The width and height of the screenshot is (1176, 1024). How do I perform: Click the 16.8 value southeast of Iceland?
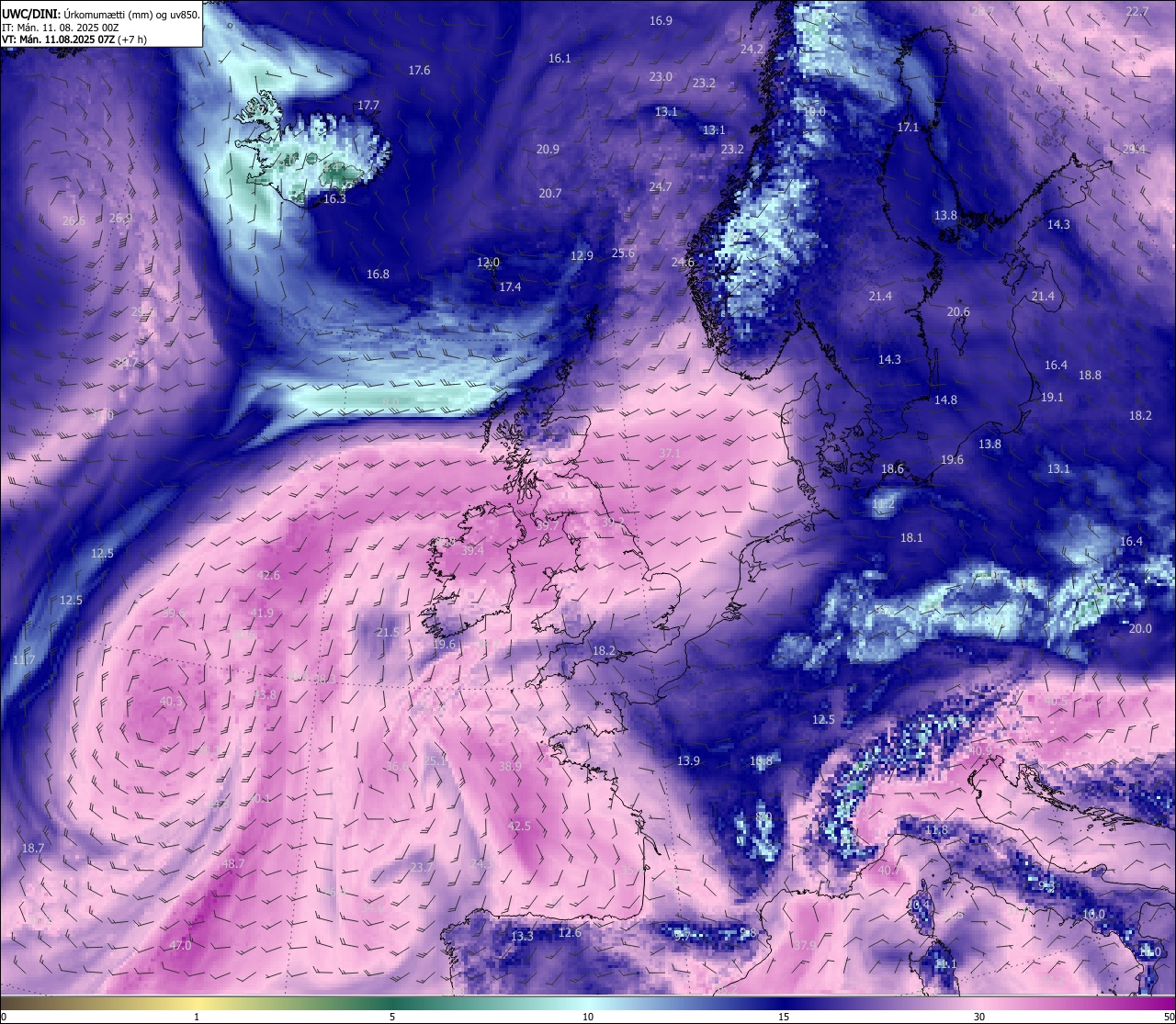(378, 274)
